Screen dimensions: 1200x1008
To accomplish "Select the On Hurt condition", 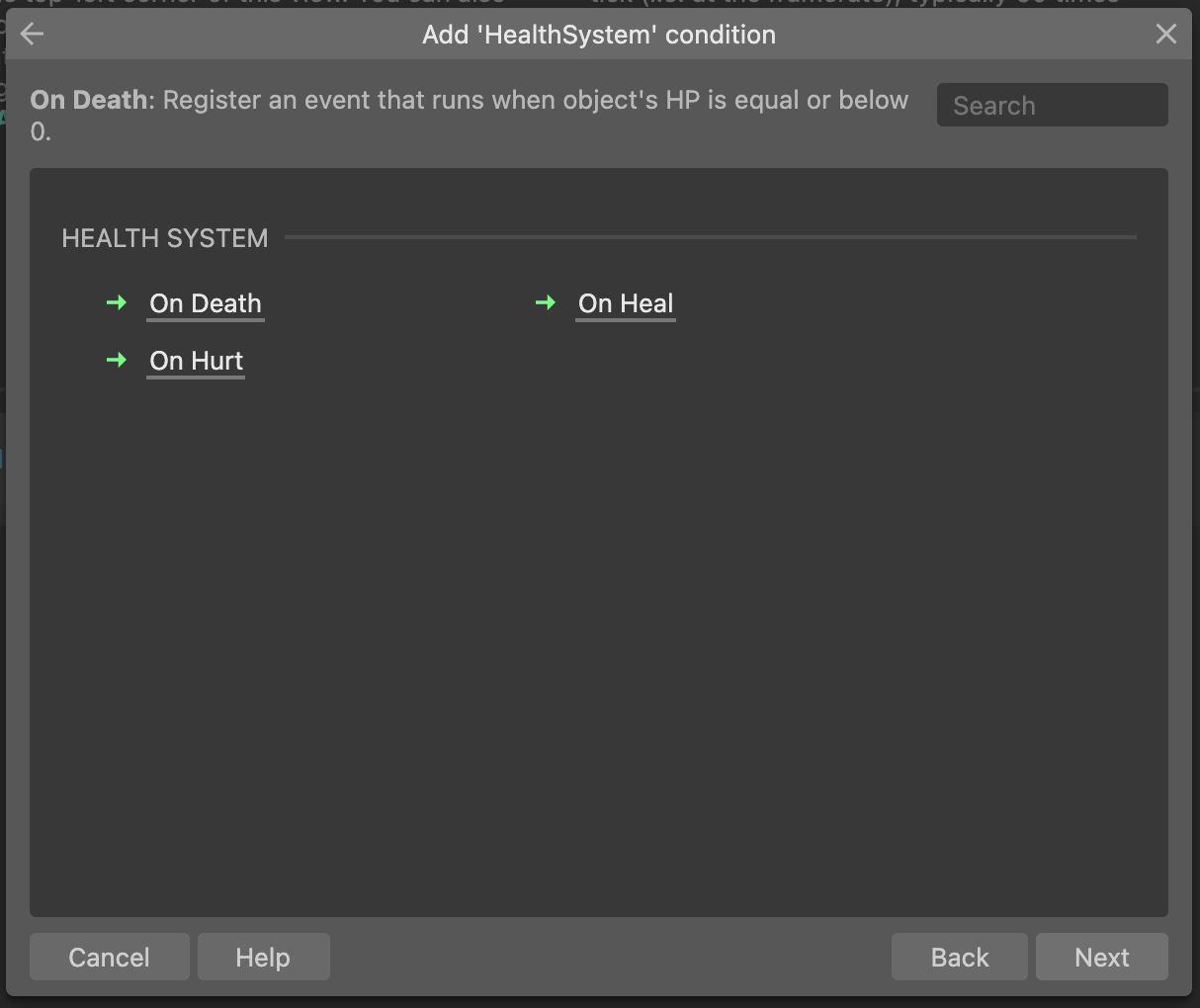I will click(x=196, y=361).
